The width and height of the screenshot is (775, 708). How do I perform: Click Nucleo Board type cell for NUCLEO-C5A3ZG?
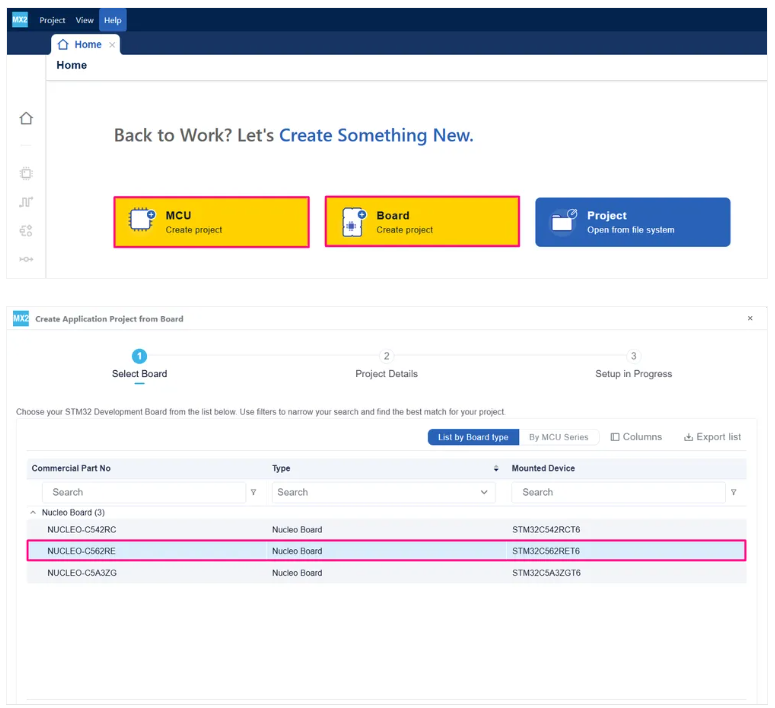(297, 573)
